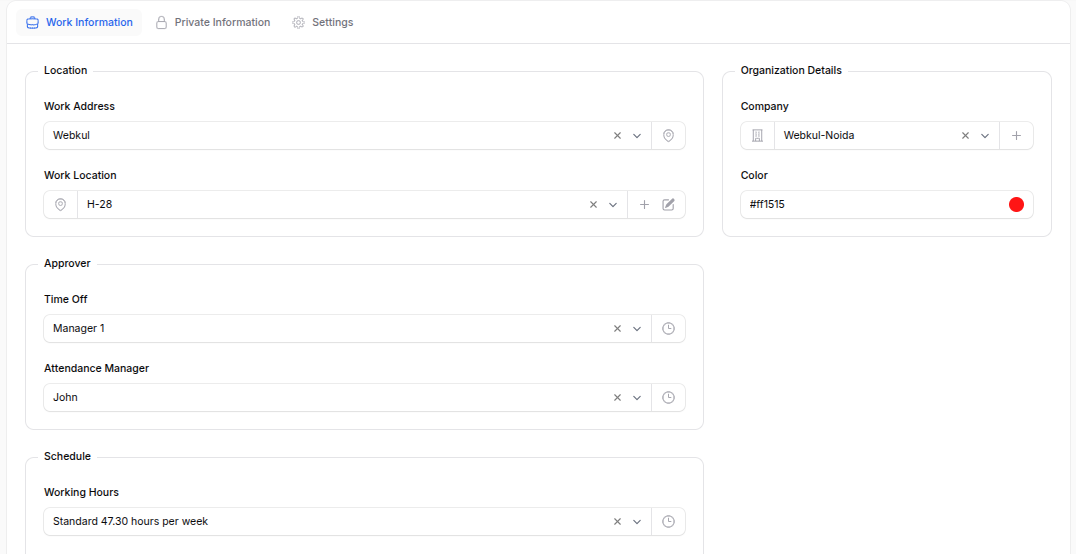This screenshot has width=1076, height=554.
Task: Open the Settings tab
Action: point(322,22)
